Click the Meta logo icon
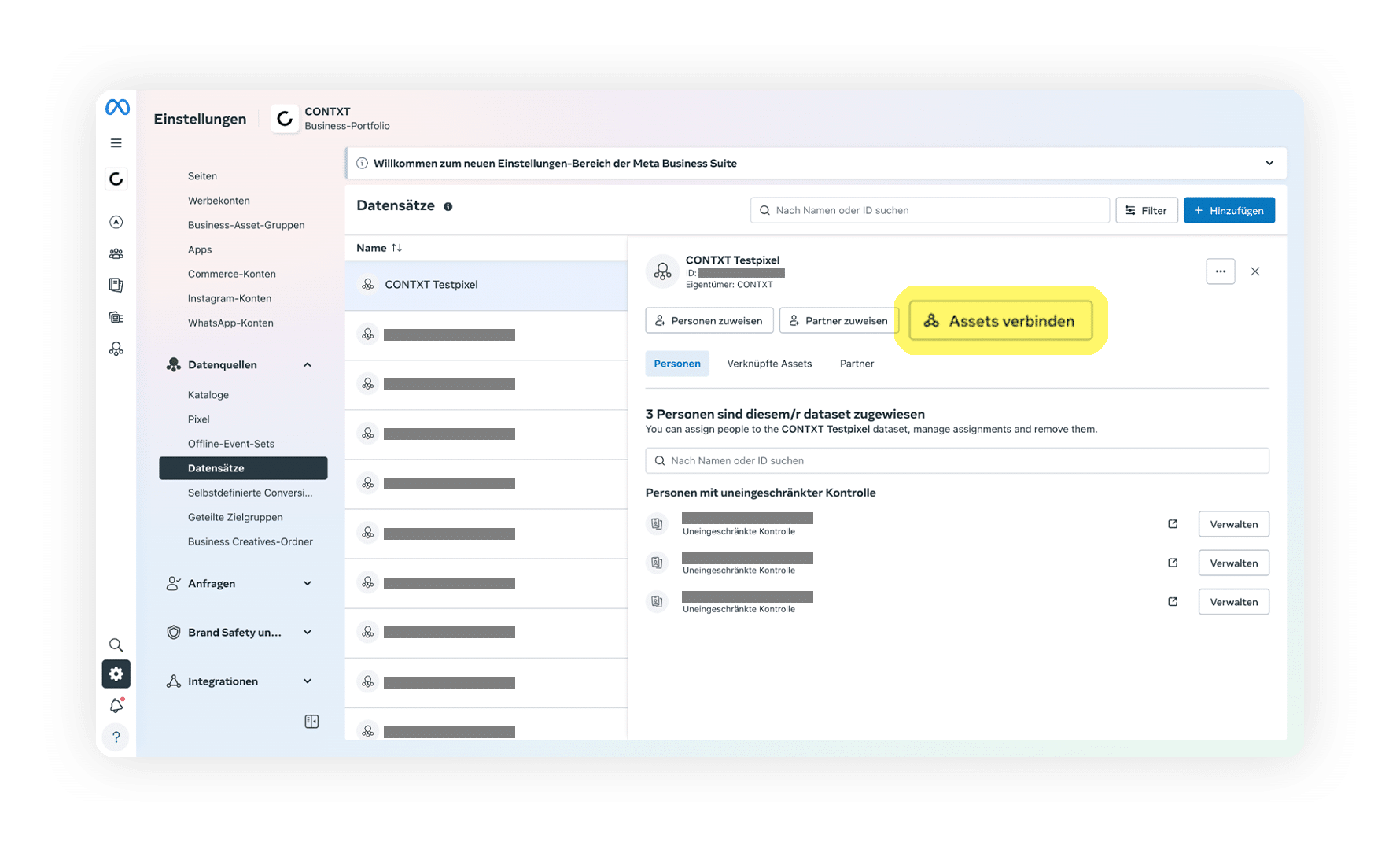The image size is (1400, 853). tap(117, 107)
